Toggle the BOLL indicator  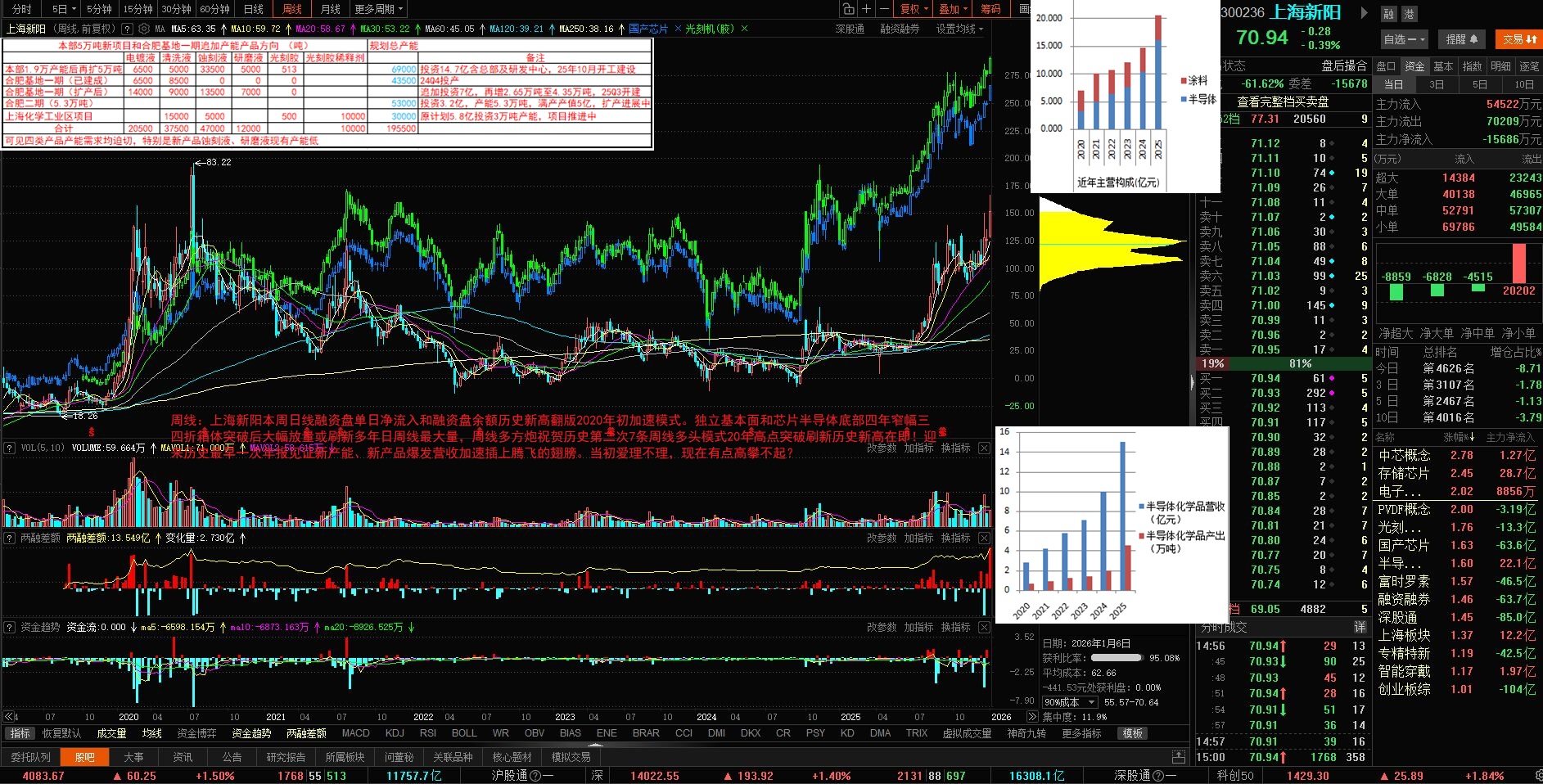464,733
